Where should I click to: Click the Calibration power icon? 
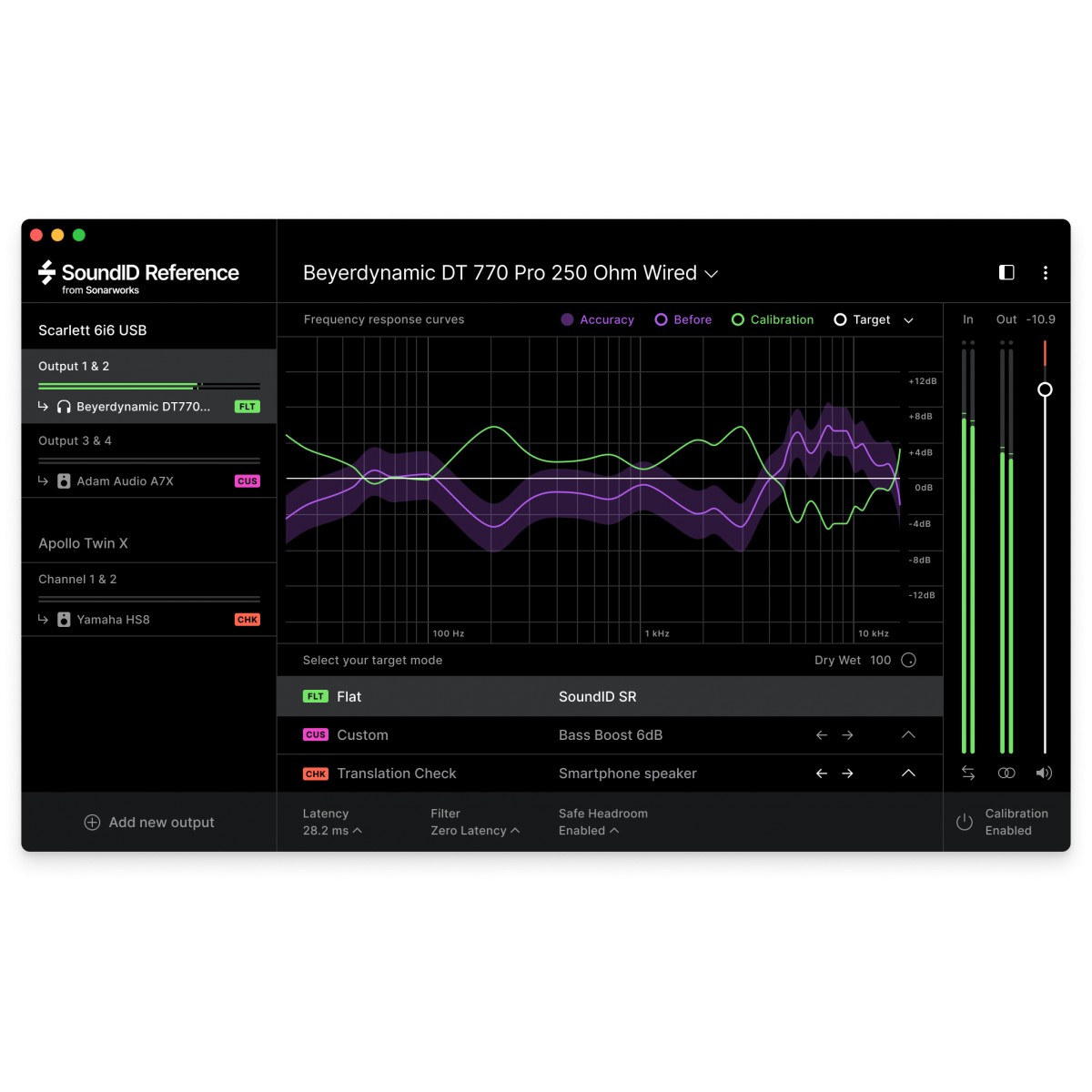coord(965,822)
